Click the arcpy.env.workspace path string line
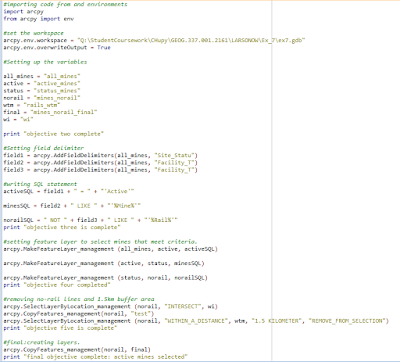 coord(154,40)
